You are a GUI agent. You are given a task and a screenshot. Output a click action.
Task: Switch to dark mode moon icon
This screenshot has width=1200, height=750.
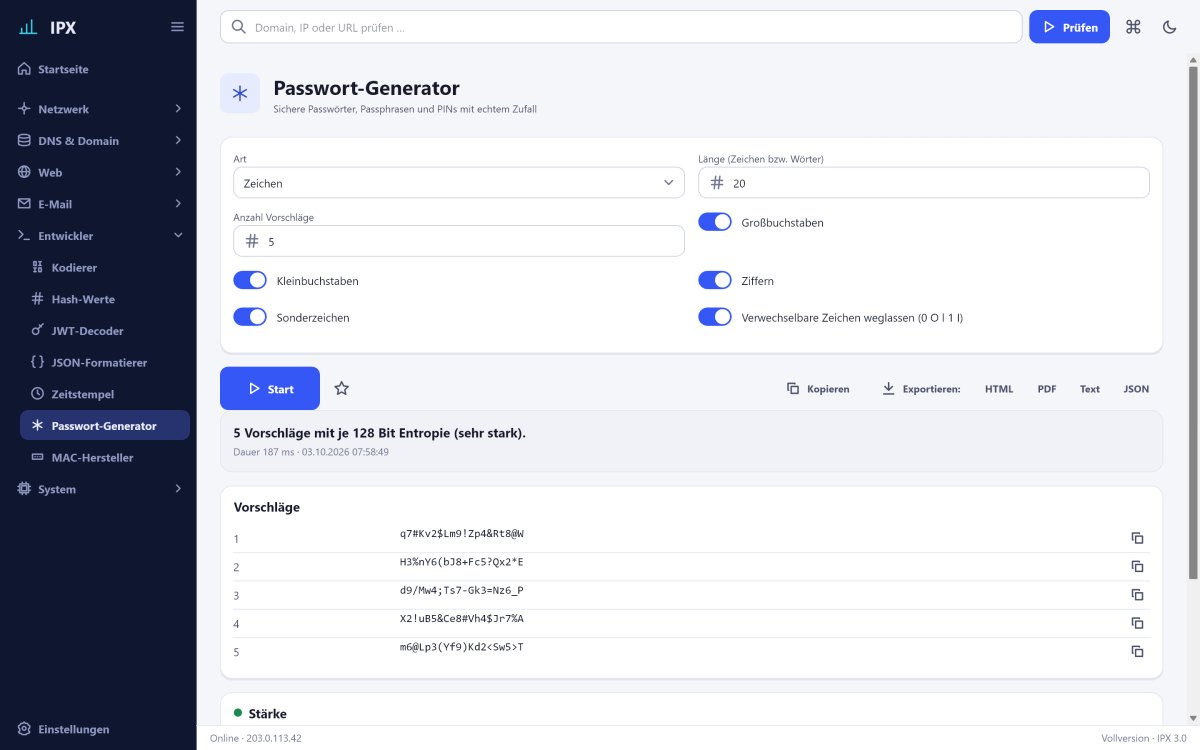click(1169, 27)
